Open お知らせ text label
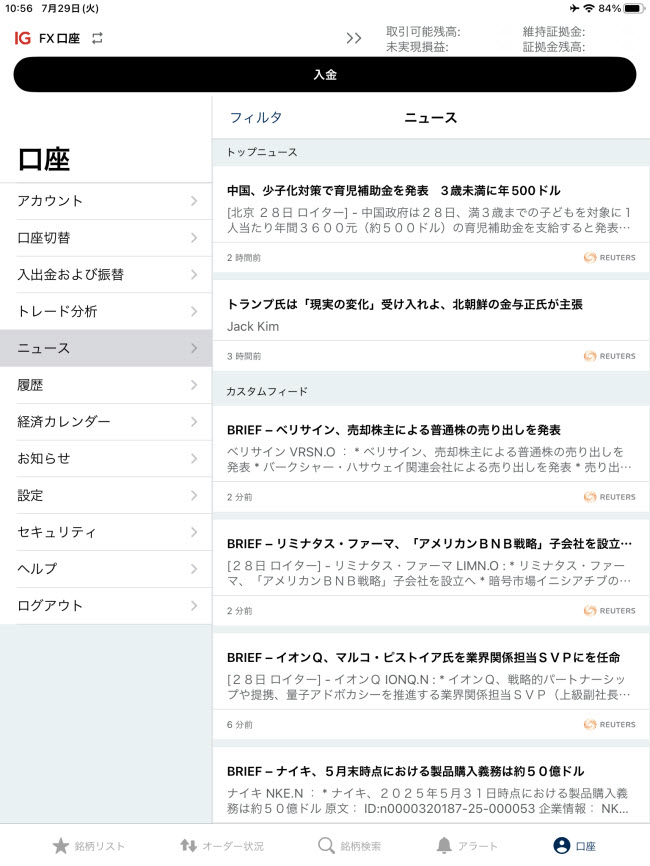This screenshot has height=866, width=650. pyautogui.click(x=44, y=458)
